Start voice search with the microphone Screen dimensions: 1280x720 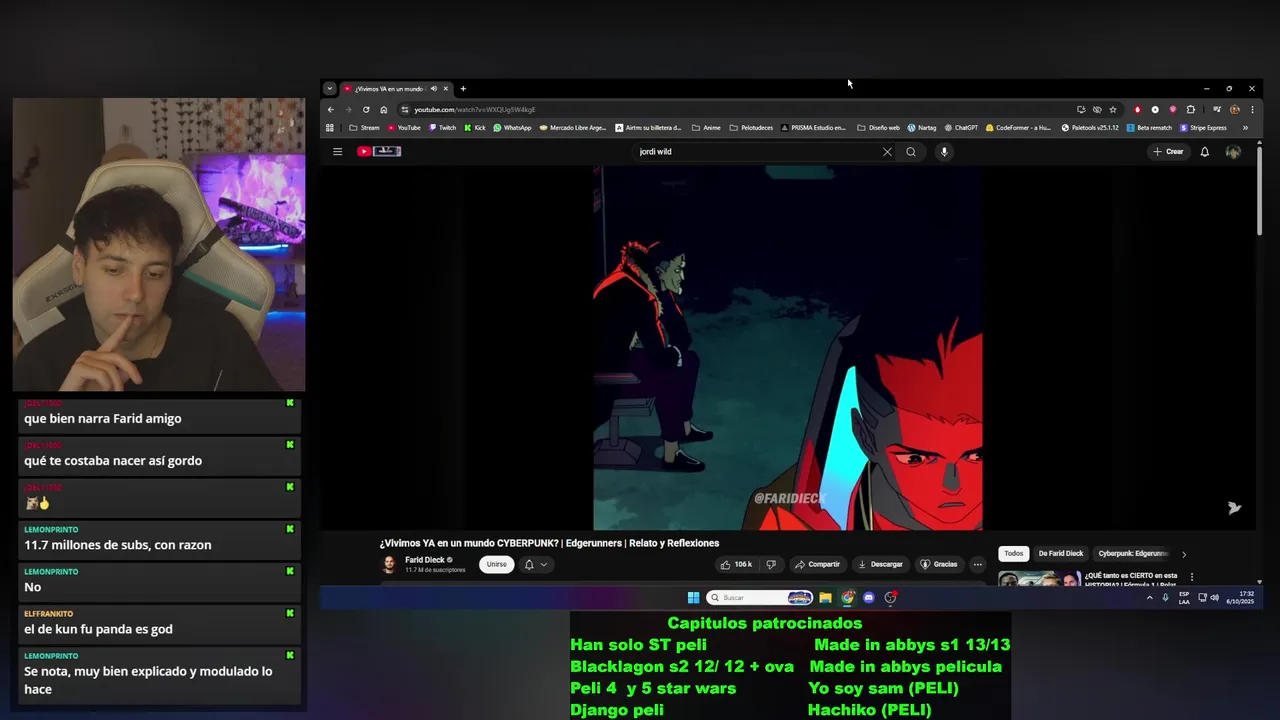944,152
